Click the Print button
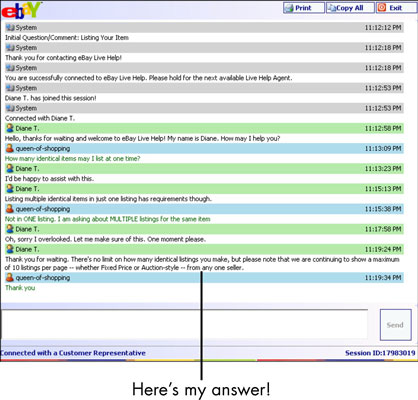Image resolution: width=418 pixels, height=400 pixels. (x=303, y=8)
